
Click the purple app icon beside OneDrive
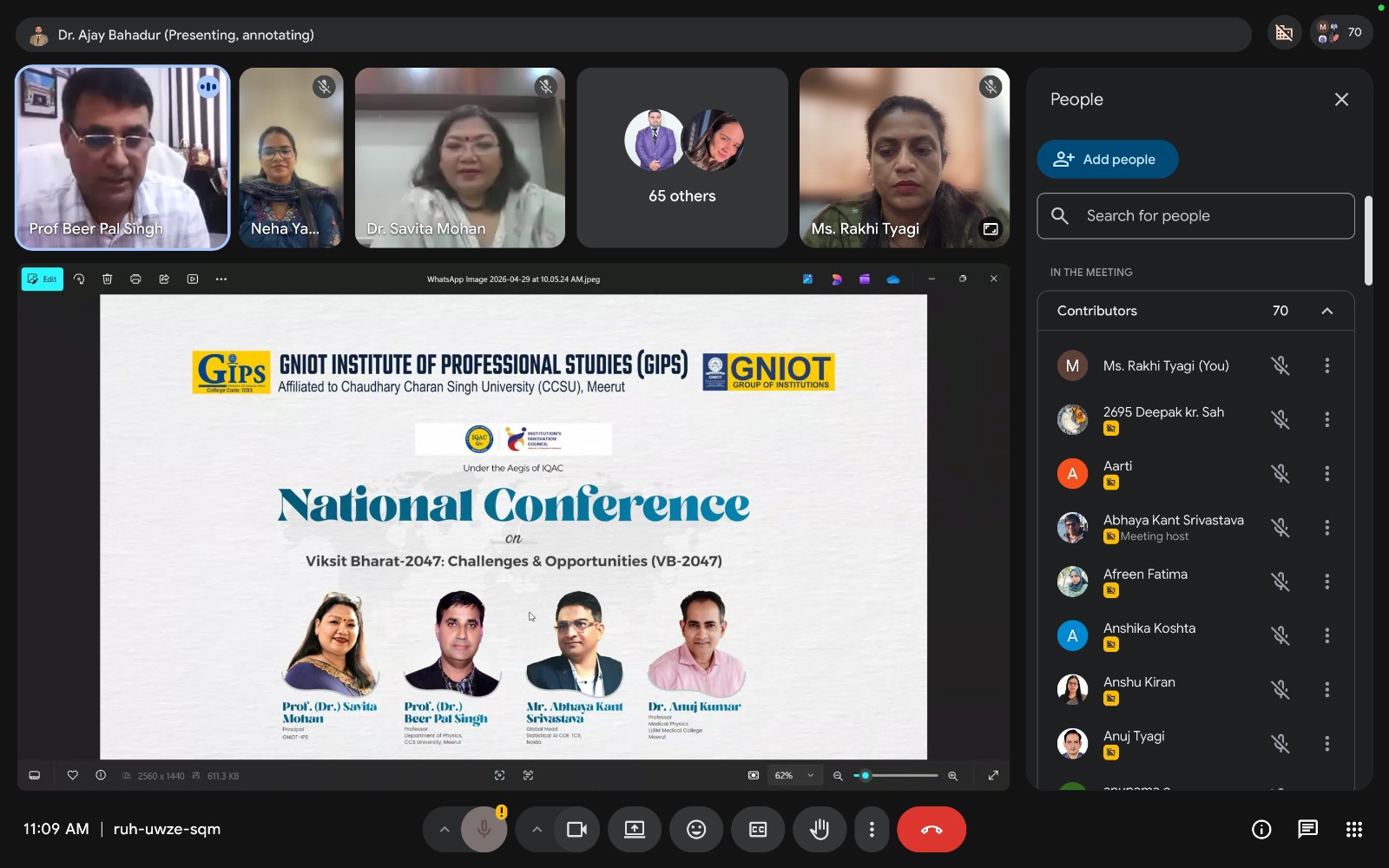(865, 279)
